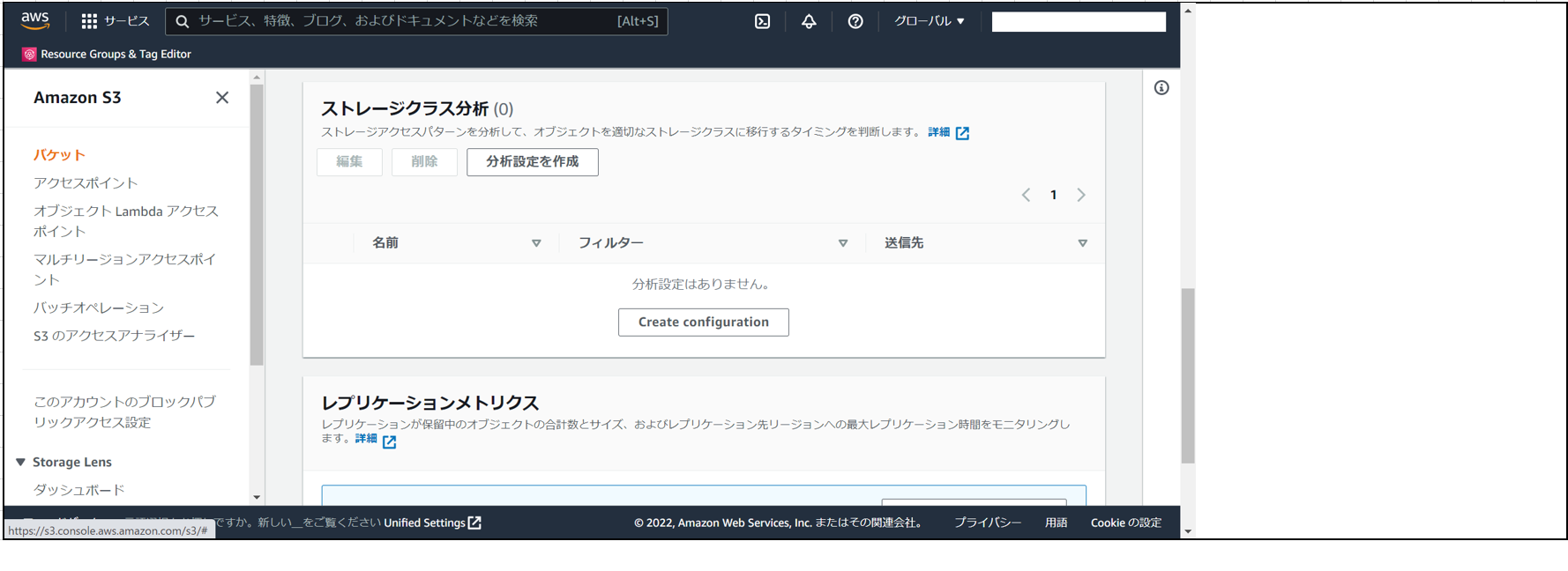
Task: Click down arrow of main page scrollbar
Action: tap(1188, 531)
